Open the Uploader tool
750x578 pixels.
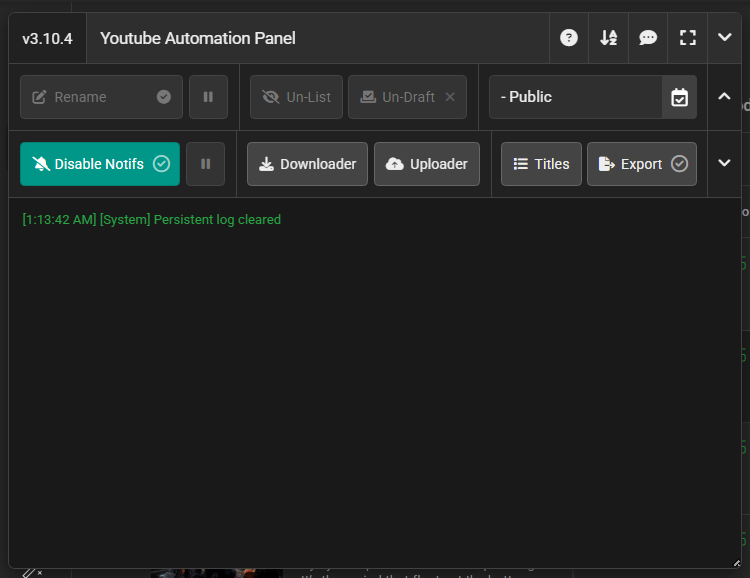pos(427,164)
